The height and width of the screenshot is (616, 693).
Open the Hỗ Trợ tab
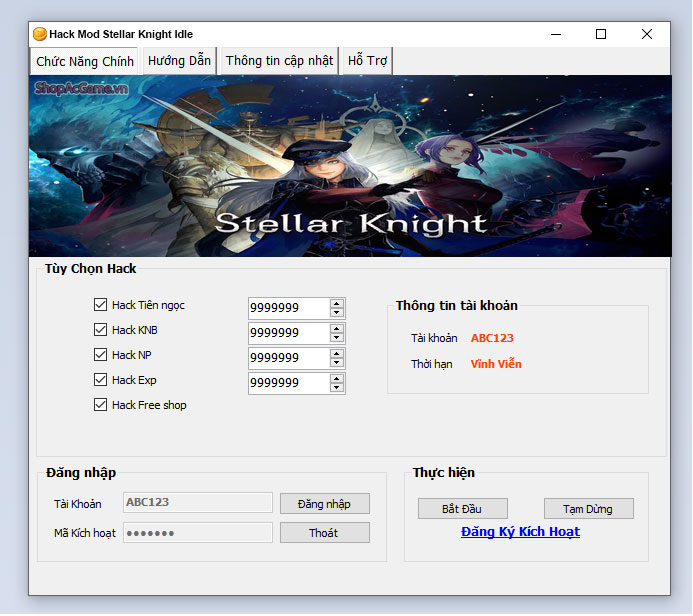(367, 61)
